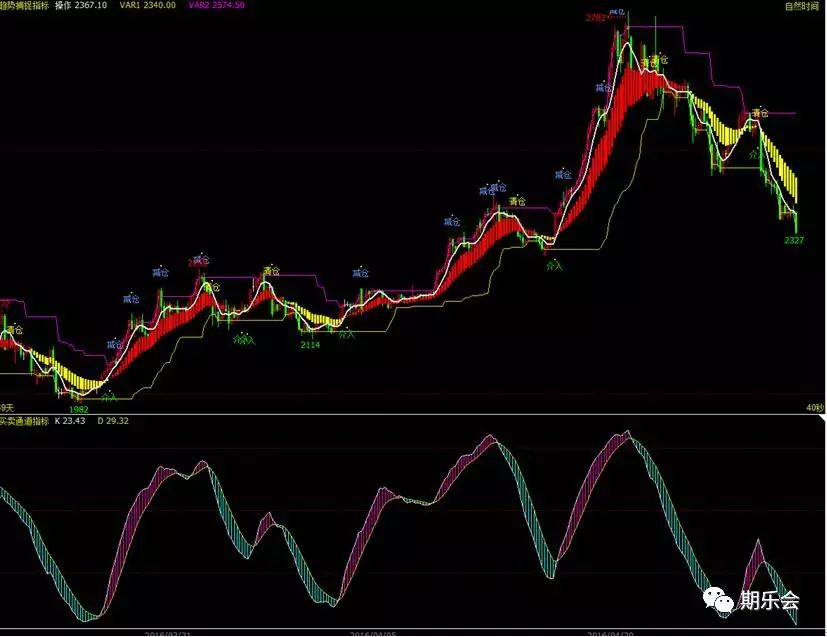
Task: Click the 自然时间 label at top right
Action: click(802, 7)
